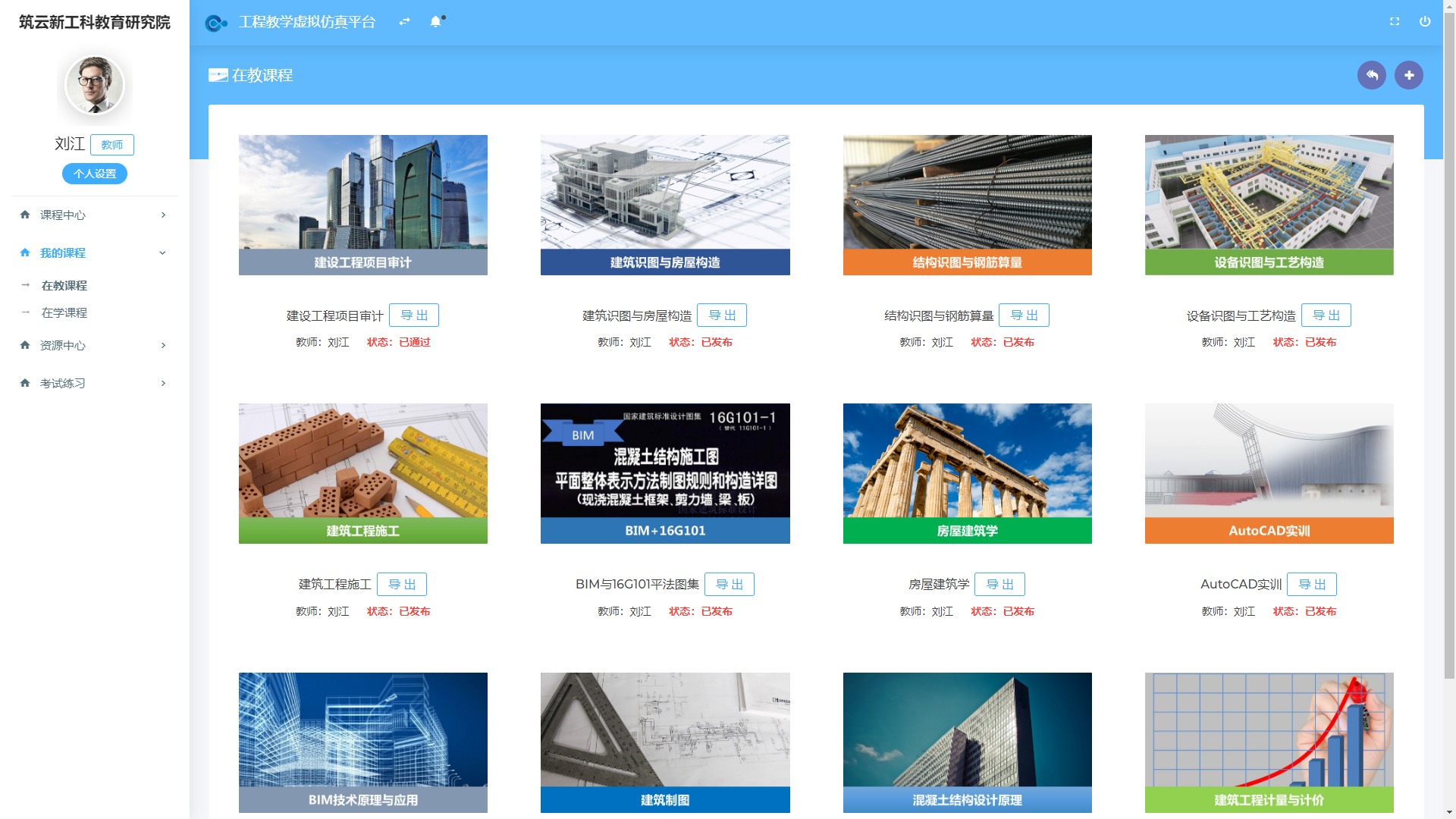Image resolution: width=1456 pixels, height=819 pixels.
Task: Open the 建筑识图与房屋构造 course thumbnail
Action: 665,205
